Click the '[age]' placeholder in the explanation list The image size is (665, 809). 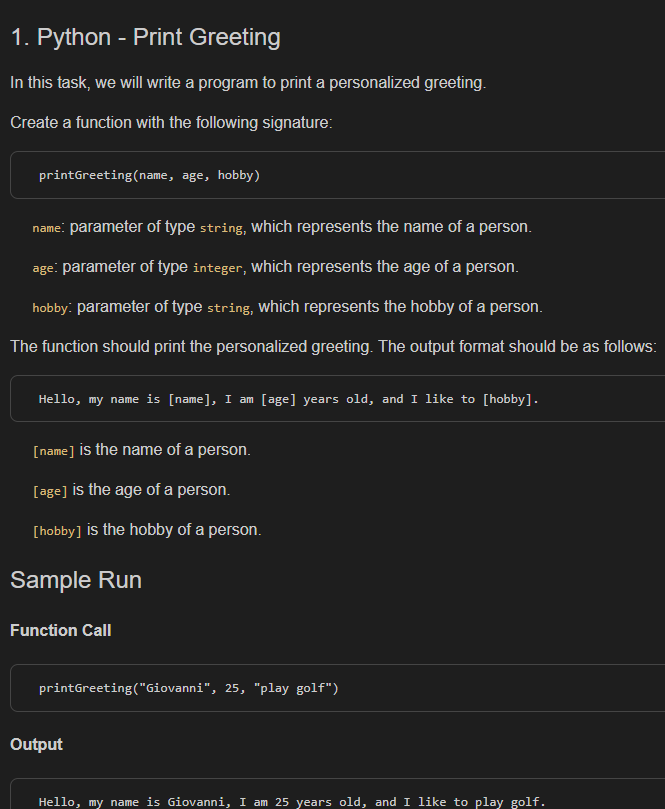click(50, 491)
